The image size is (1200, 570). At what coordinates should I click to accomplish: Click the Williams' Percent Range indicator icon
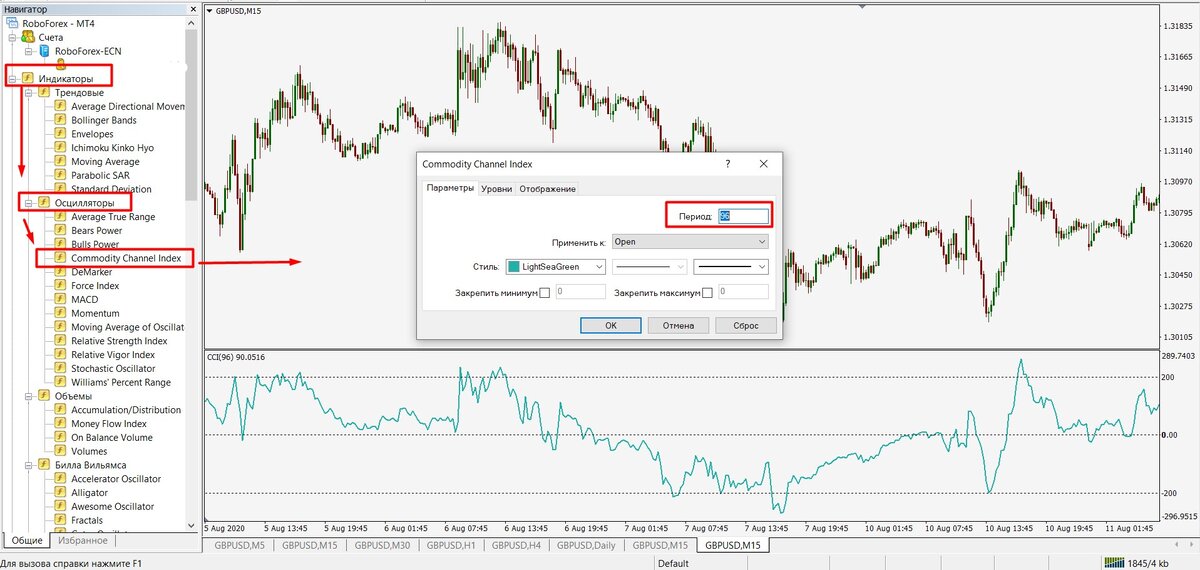pyautogui.click(x=60, y=382)
